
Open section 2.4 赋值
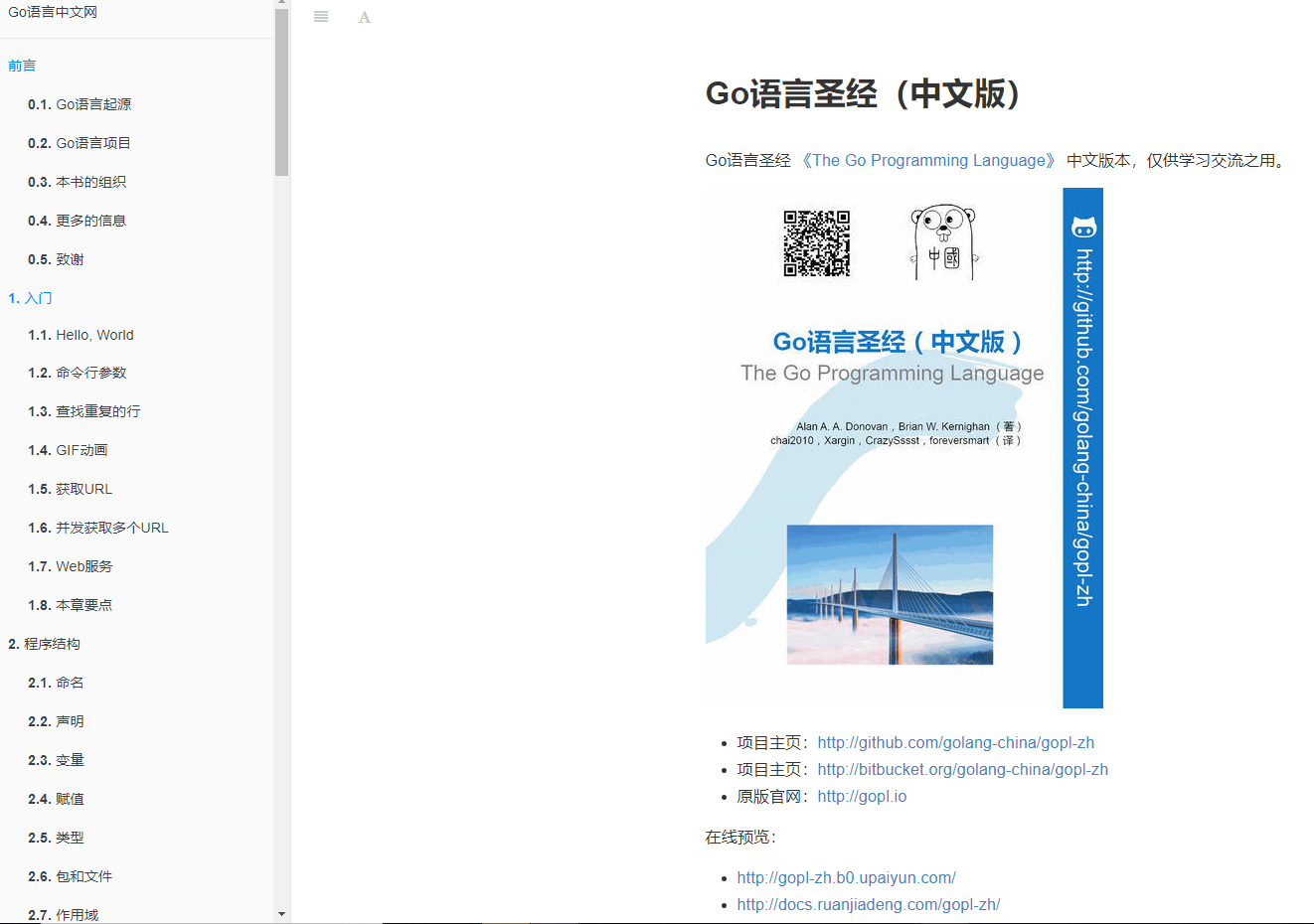(57, 799)
